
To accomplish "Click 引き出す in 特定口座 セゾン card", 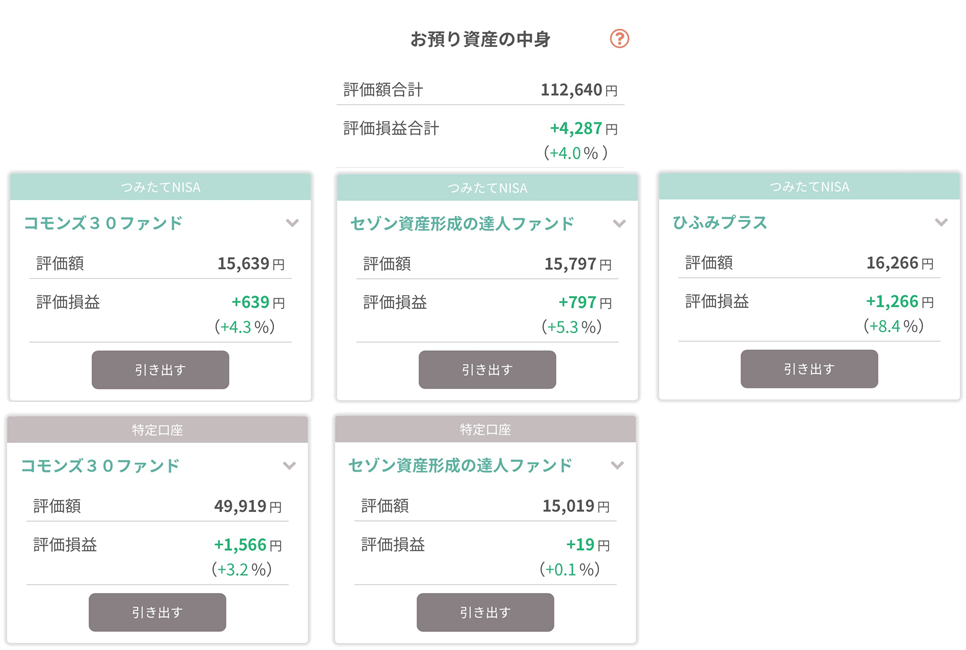I will click(485, 612).
